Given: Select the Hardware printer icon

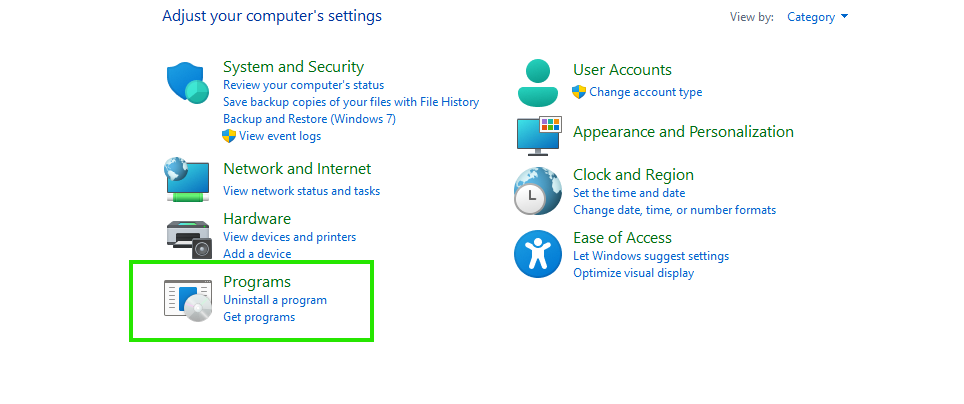Looking at the screenshot, I should point(188,239).
